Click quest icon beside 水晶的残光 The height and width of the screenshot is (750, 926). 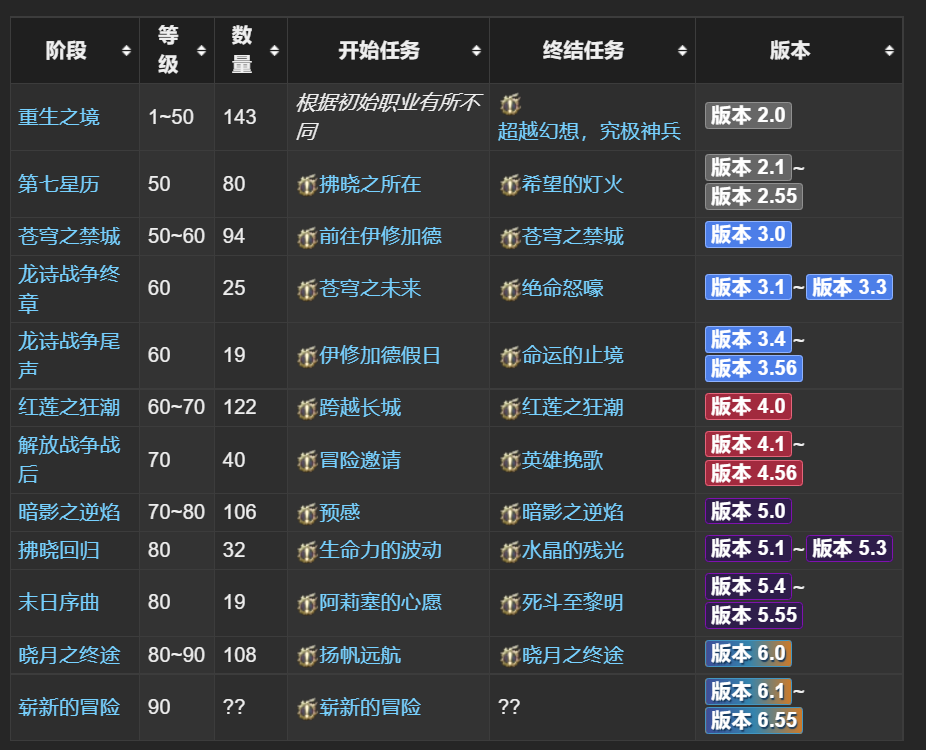pos(510,551)
